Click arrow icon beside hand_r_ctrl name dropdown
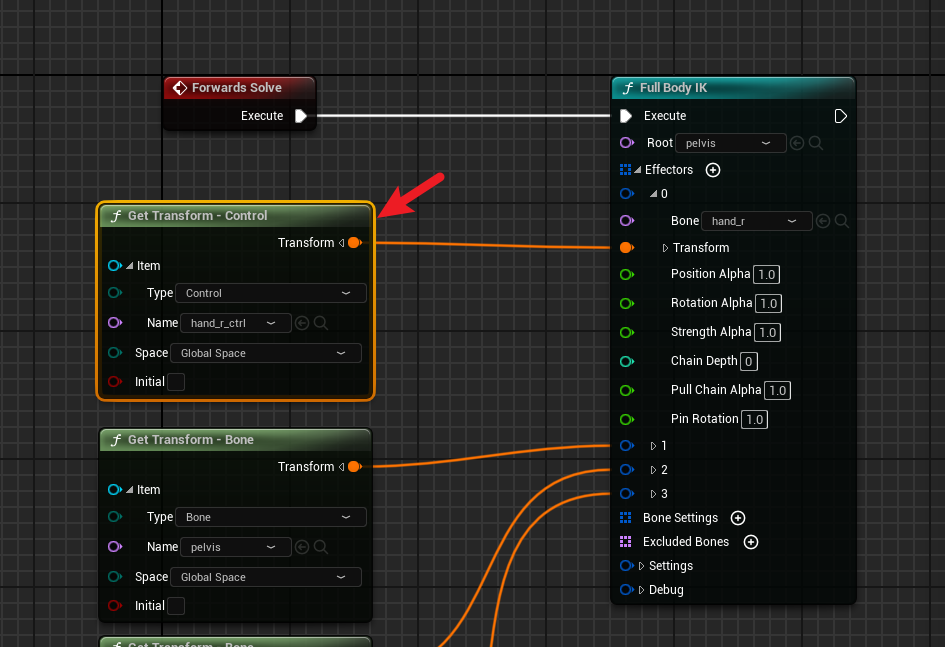The width and height of the screenshot is (945, 647). click(x=302, y=324)
